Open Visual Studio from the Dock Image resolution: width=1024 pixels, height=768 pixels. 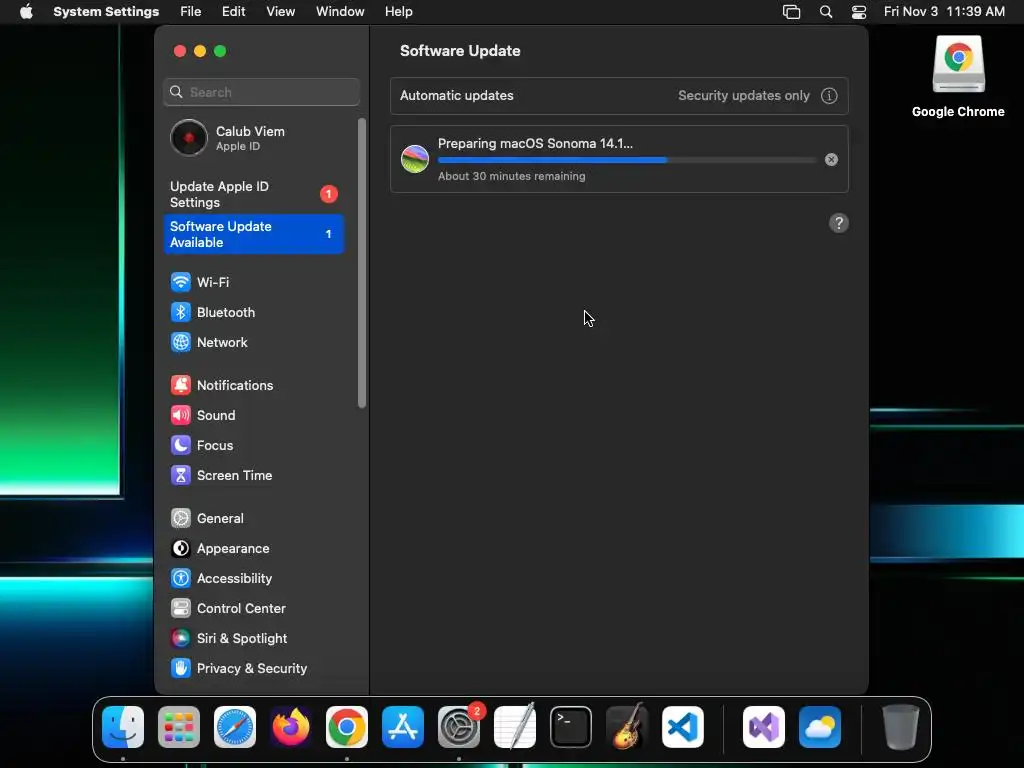pos(764,727)
